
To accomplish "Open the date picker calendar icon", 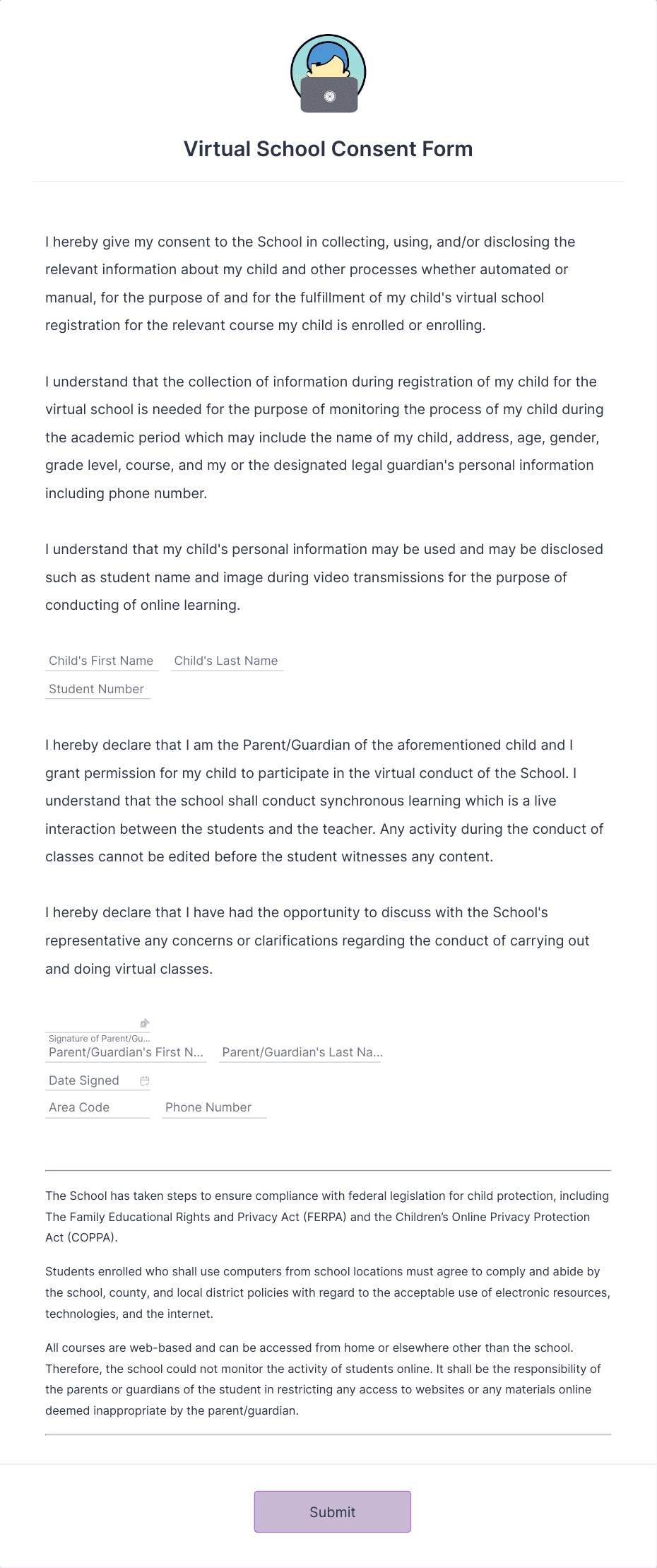I will 145,1080.
